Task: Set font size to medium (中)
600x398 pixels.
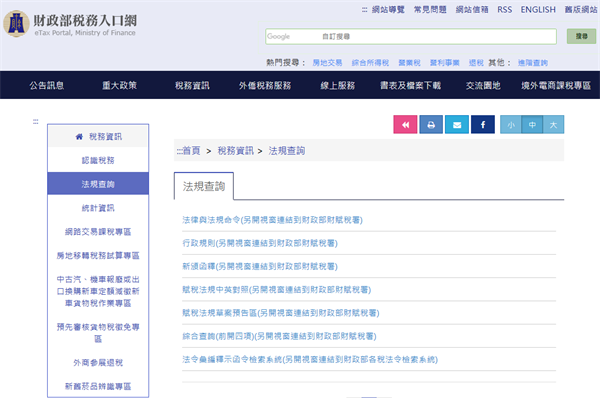Action: pos(532,124)
